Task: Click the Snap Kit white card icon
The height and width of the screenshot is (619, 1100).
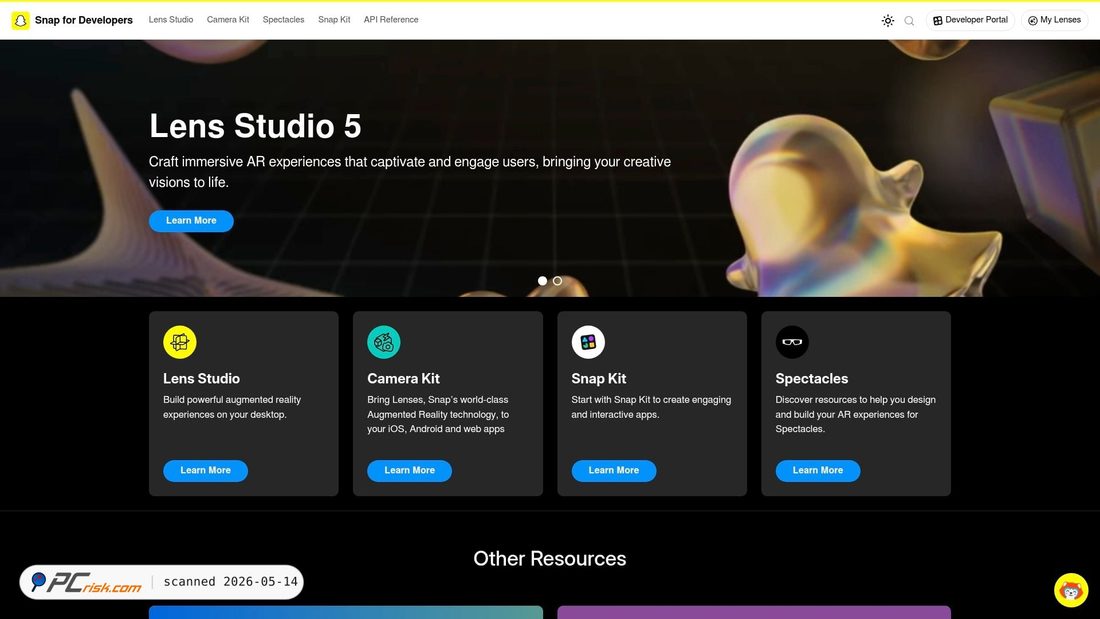Action: (x=588, y=342)
